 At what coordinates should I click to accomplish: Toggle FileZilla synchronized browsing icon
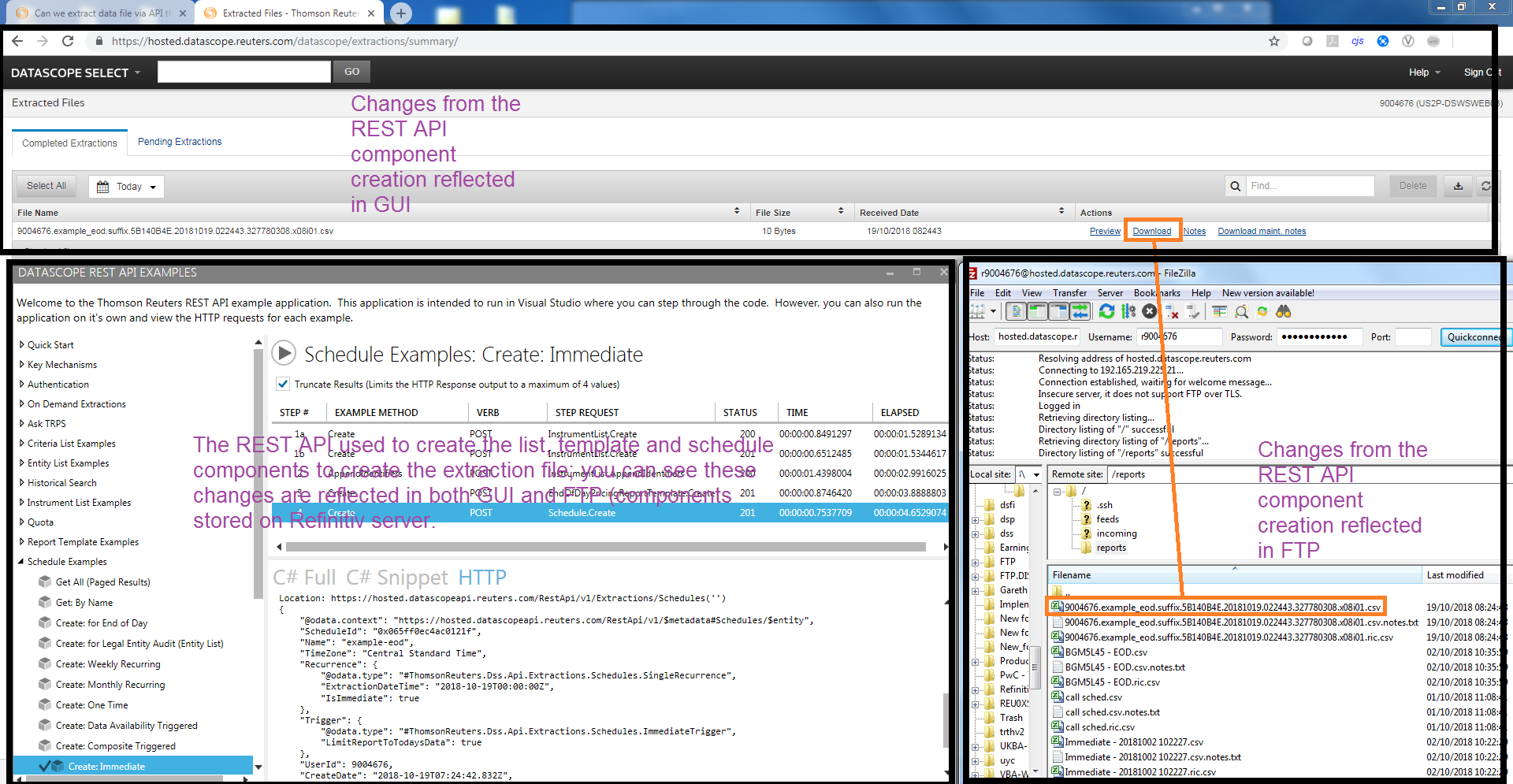tap(1262, 312)
